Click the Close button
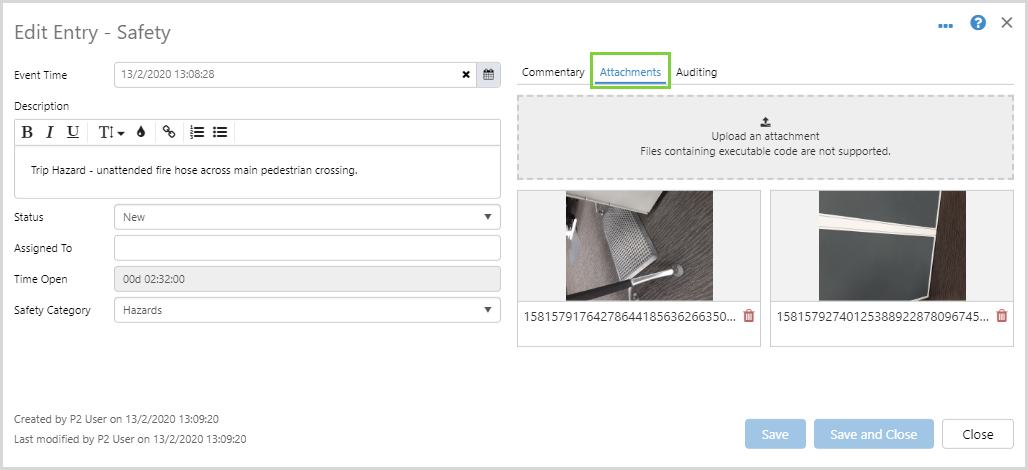This screenshot has height=470, width=1028. point(978,434)
